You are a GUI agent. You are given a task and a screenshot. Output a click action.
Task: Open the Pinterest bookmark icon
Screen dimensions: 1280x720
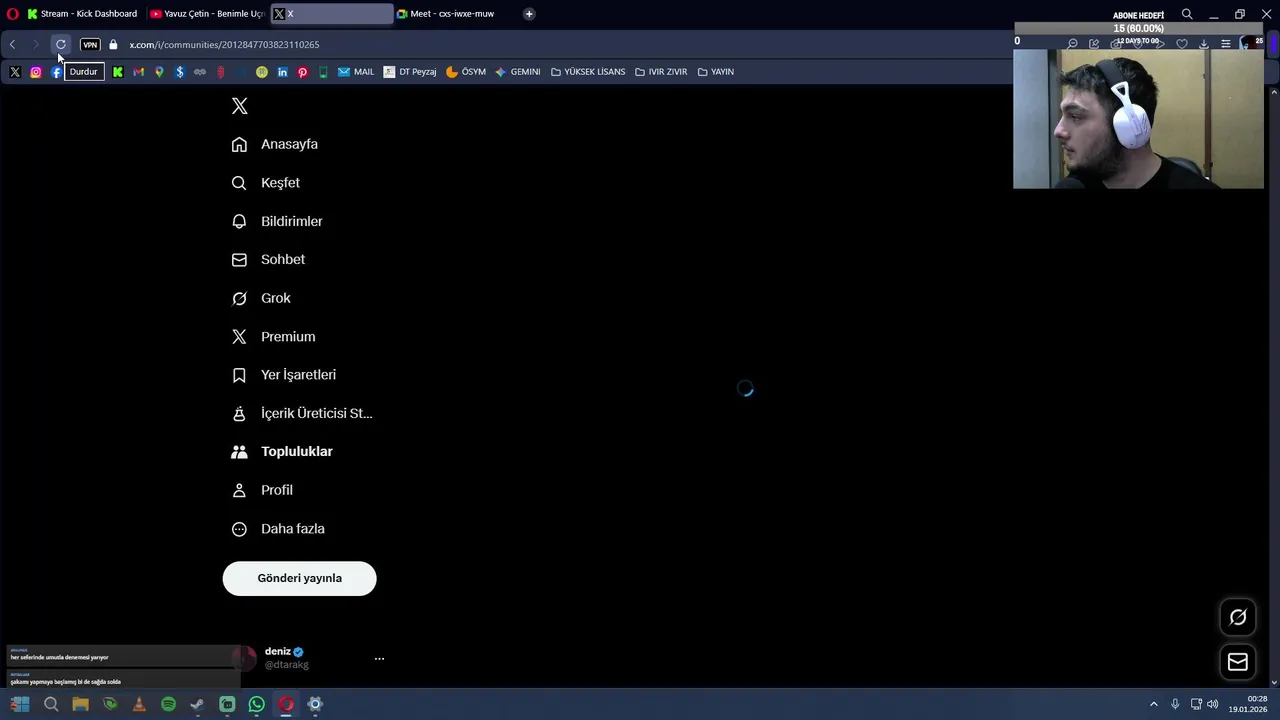click(x=303, y=72)
